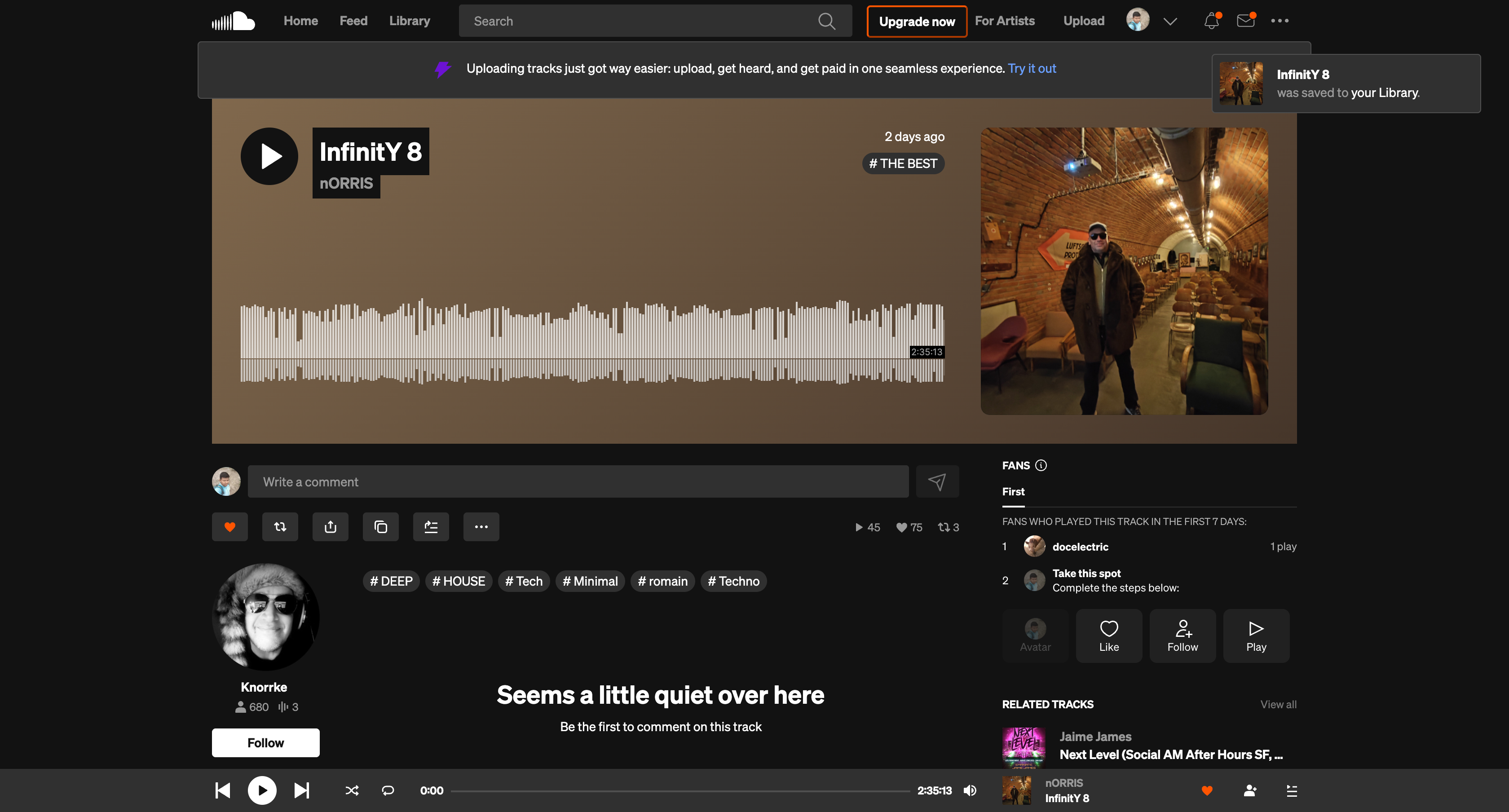Open the messages envelope icon
Viewport: 1509px width, 812px height.
[1245, 21]
